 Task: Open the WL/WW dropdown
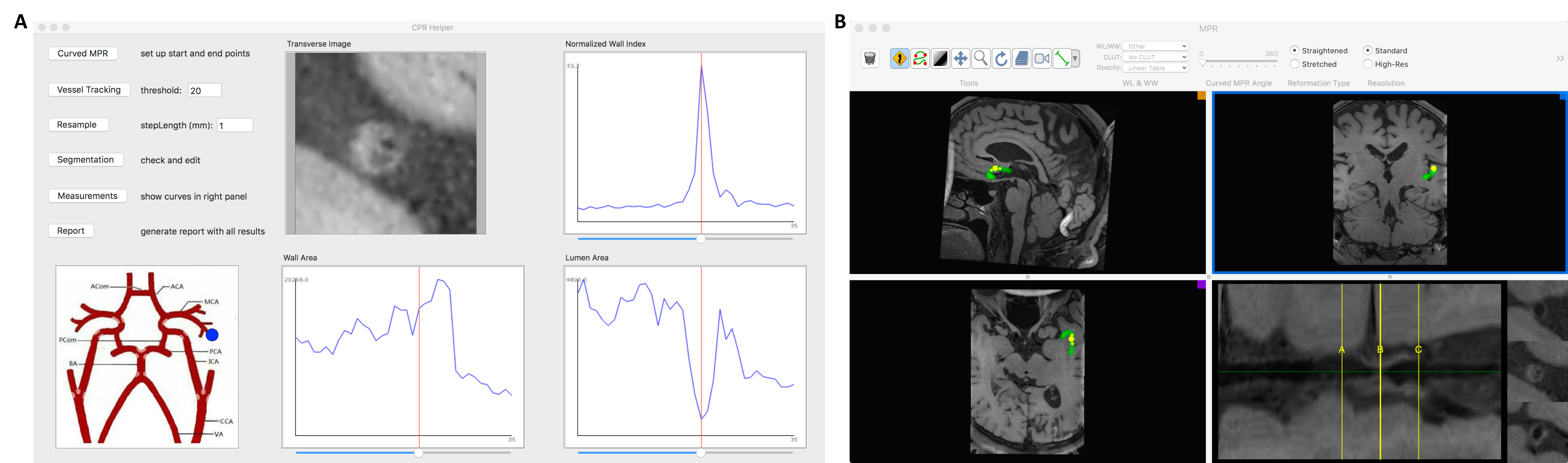(1155, 46)
